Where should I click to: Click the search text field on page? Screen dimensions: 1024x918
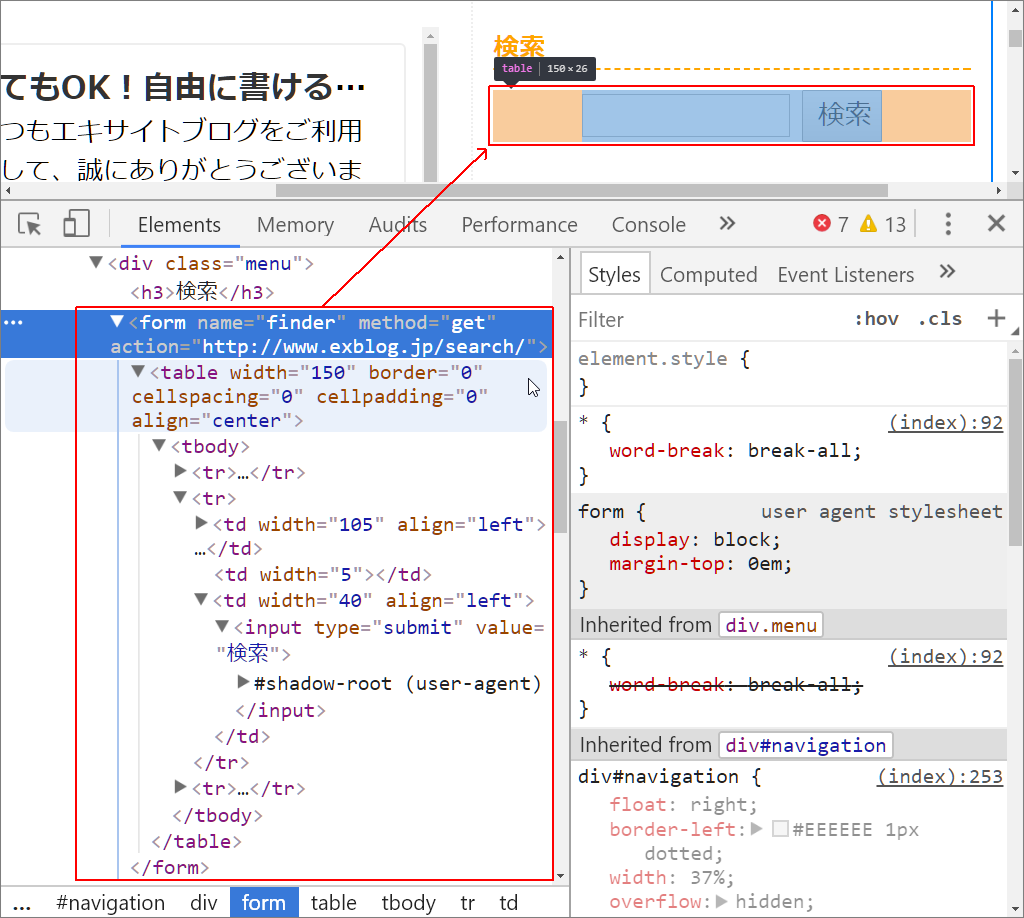tap(686, 116)
